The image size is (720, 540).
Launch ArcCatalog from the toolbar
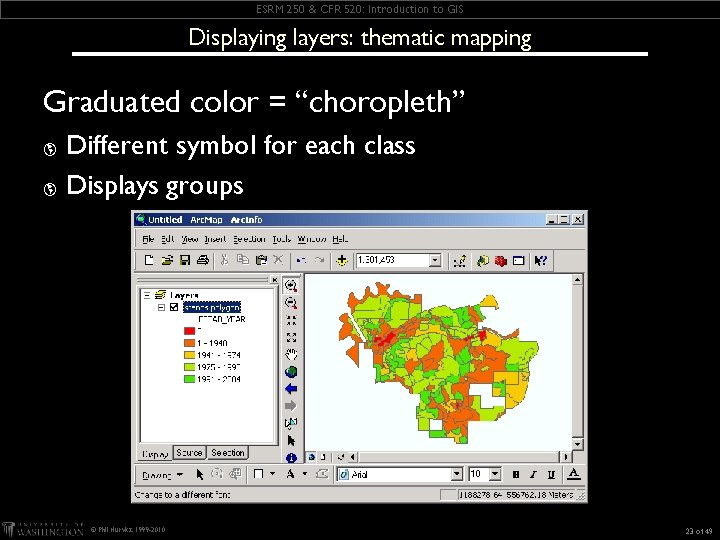click(483, 261)
